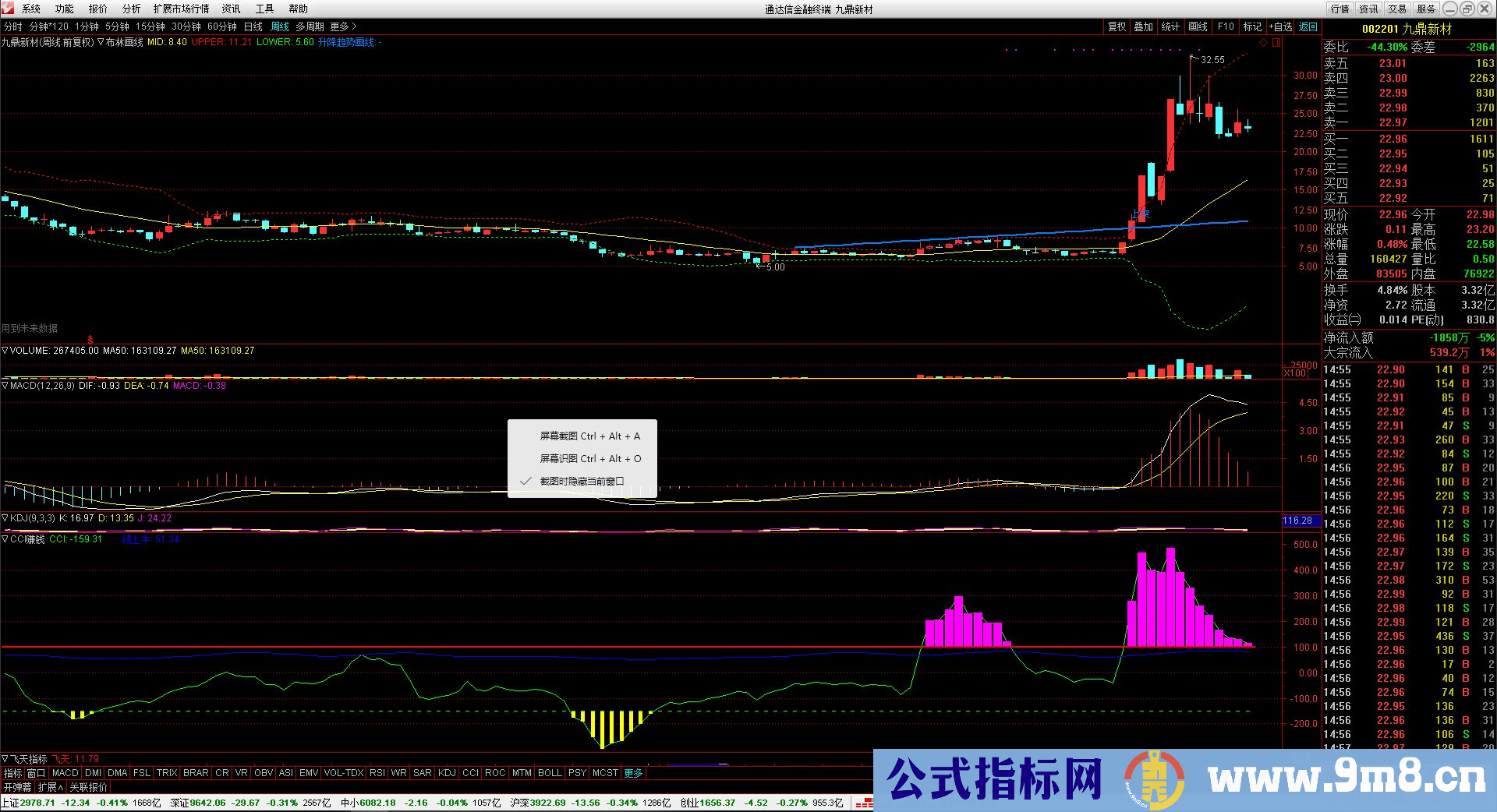This screenshot has width=1497, height=812.
Task: Click the TDX app logo icon
Action: 8,9
